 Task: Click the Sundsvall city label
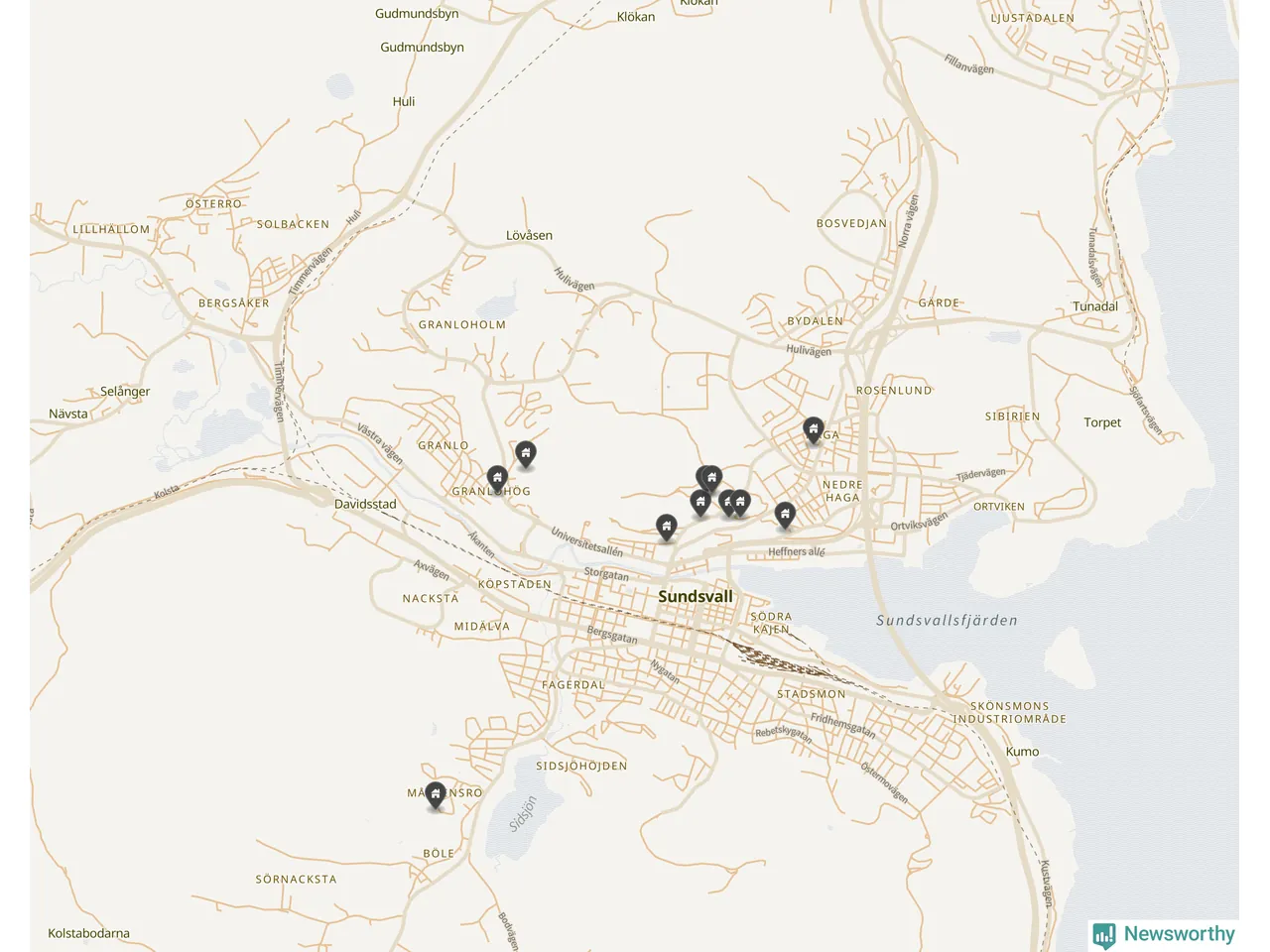pos(696,596)
